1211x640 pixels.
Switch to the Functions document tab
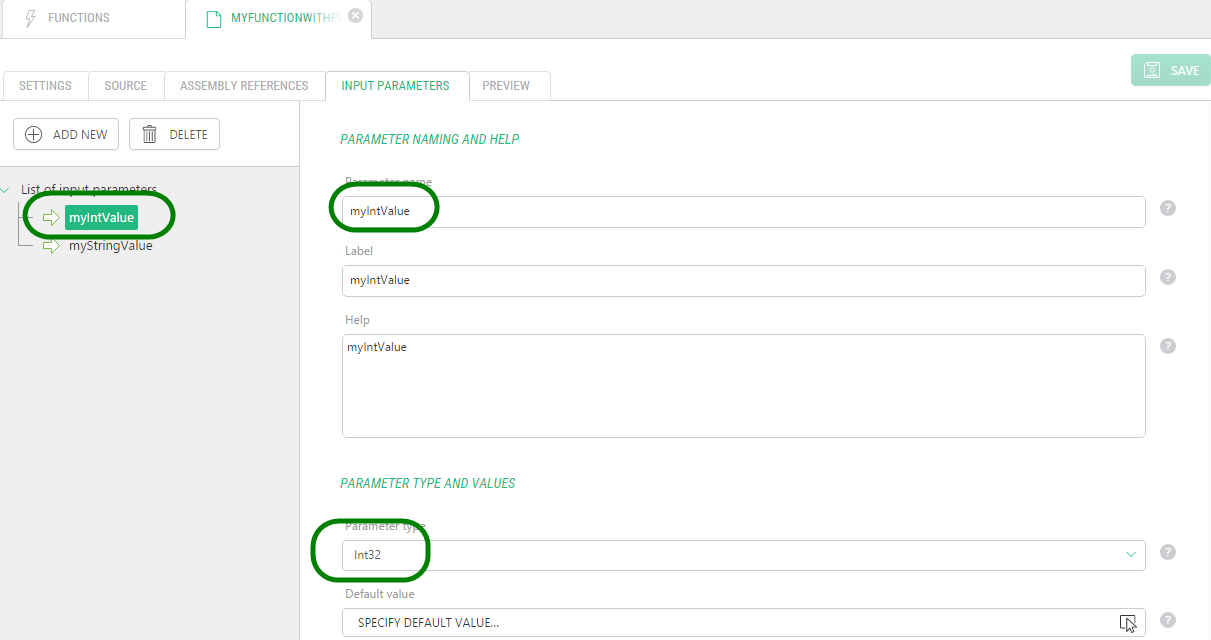tap(78, 18)
